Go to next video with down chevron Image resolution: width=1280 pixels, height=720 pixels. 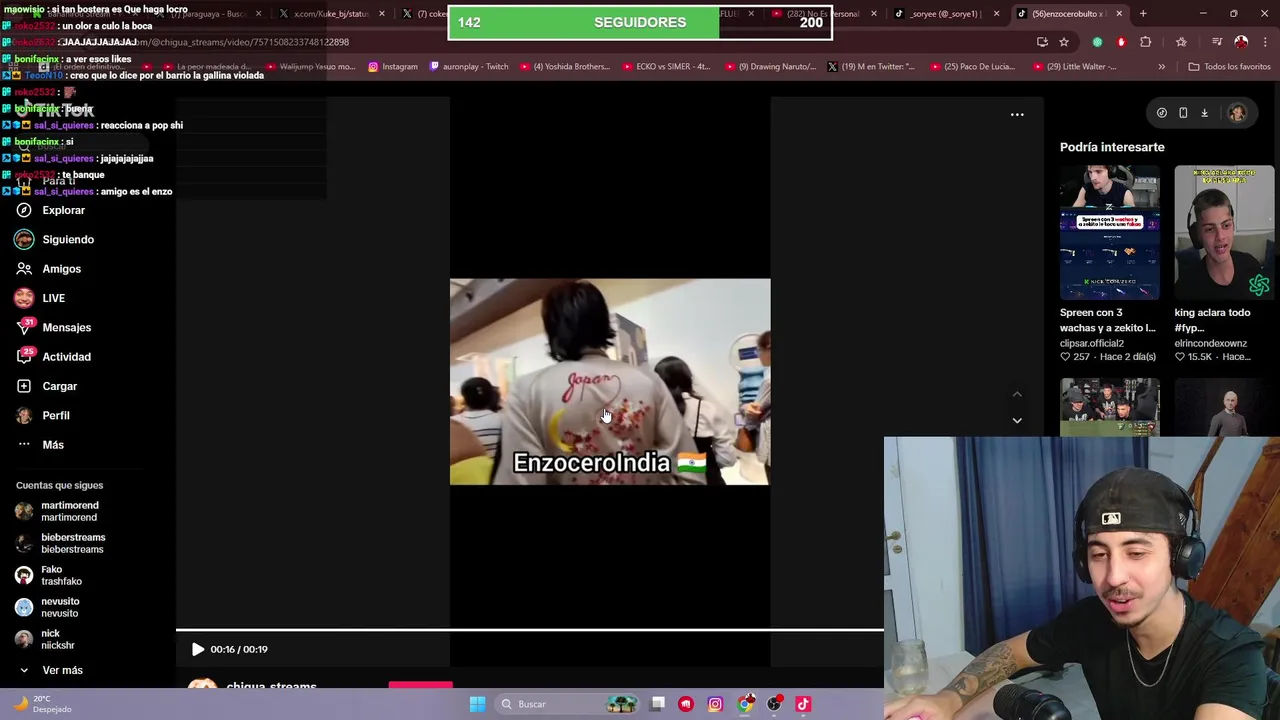pos(1017,421)
